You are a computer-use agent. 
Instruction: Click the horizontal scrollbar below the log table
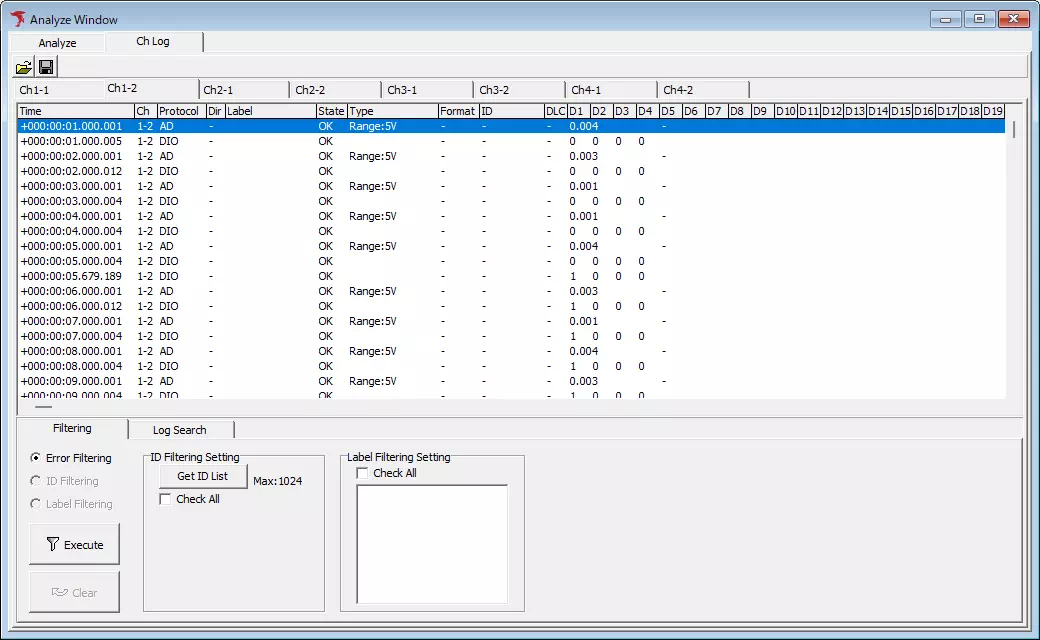(42, 408)
